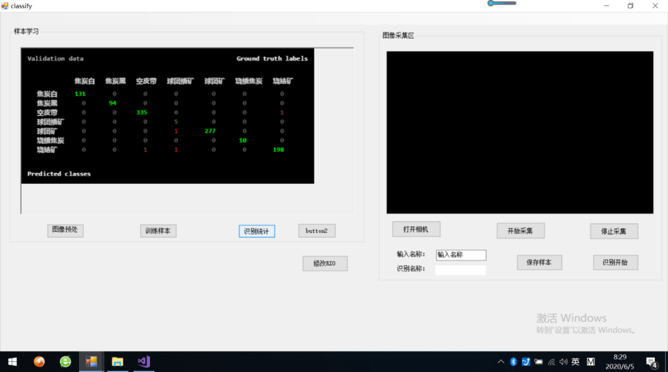Click the 训练样本 button

[158, 231]
